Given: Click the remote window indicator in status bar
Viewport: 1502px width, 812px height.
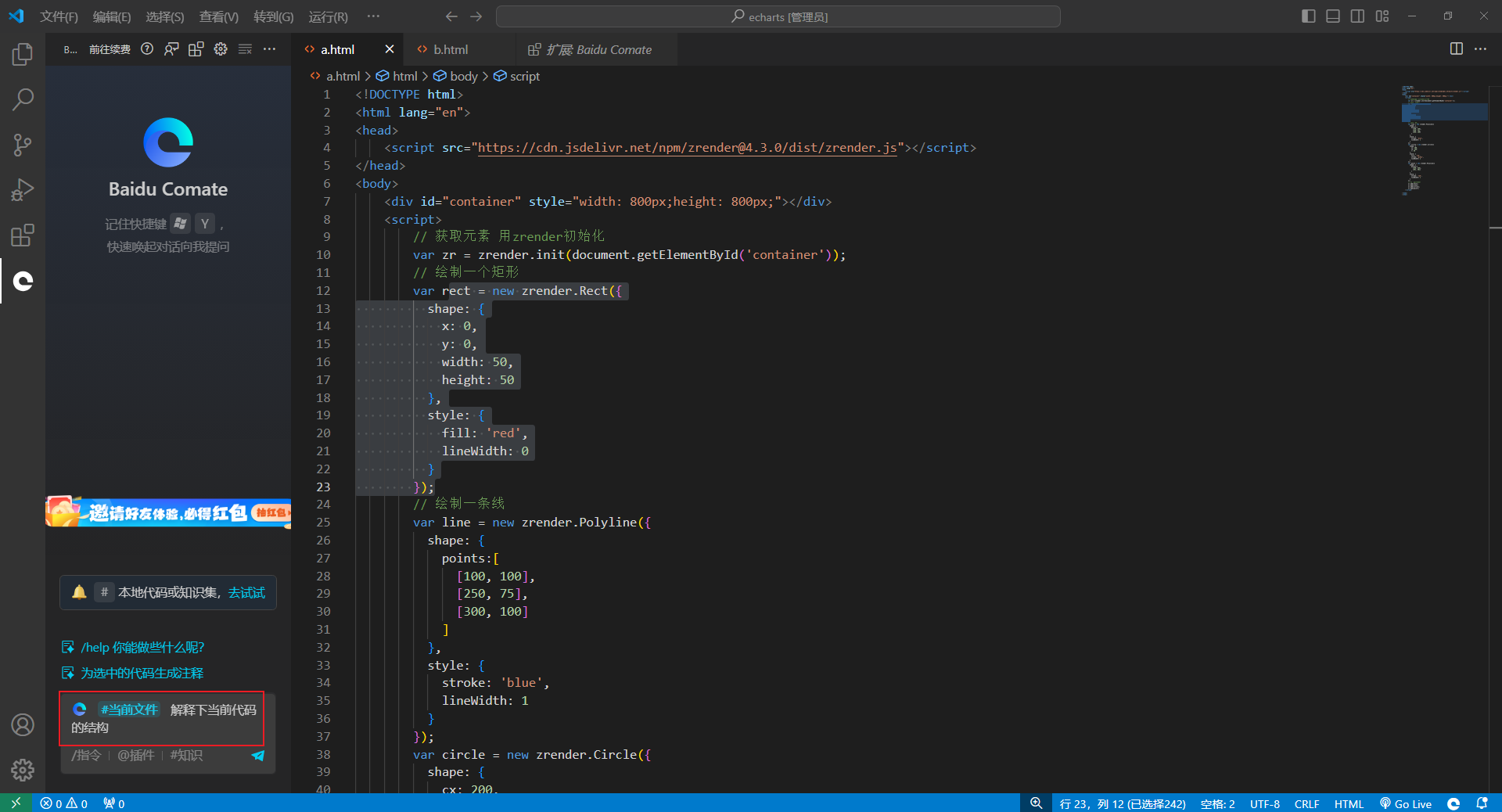Looking at the screenshot, I should [16, 803].
